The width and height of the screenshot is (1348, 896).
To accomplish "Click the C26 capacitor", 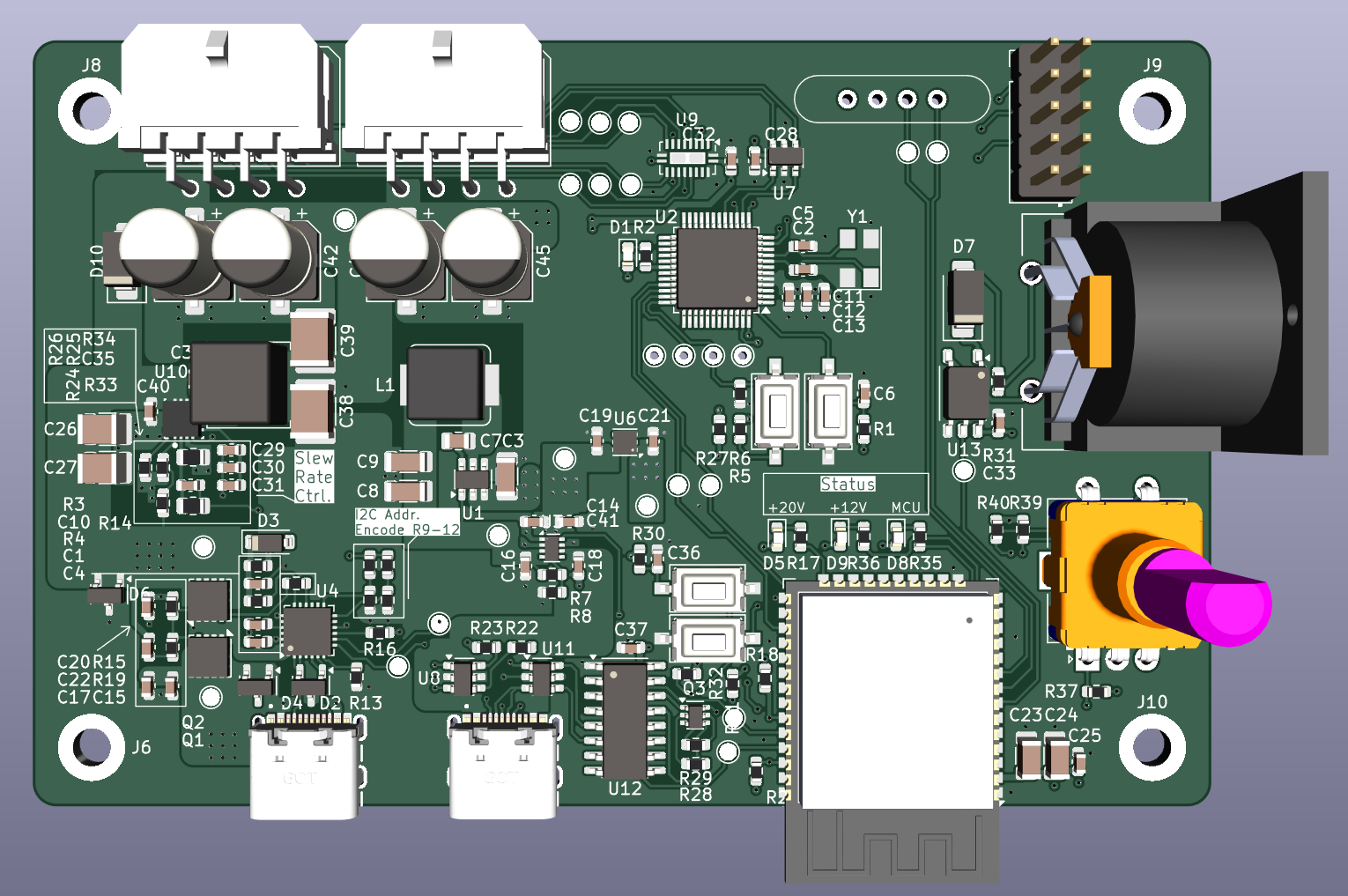I will pyautogui.click(x=105, y=429).
